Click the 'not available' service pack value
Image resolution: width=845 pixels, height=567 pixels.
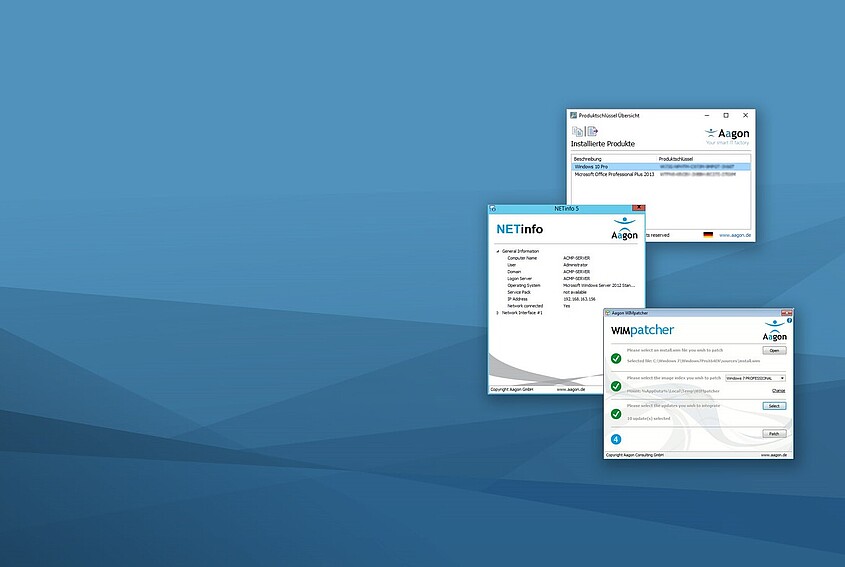[575, 292]
